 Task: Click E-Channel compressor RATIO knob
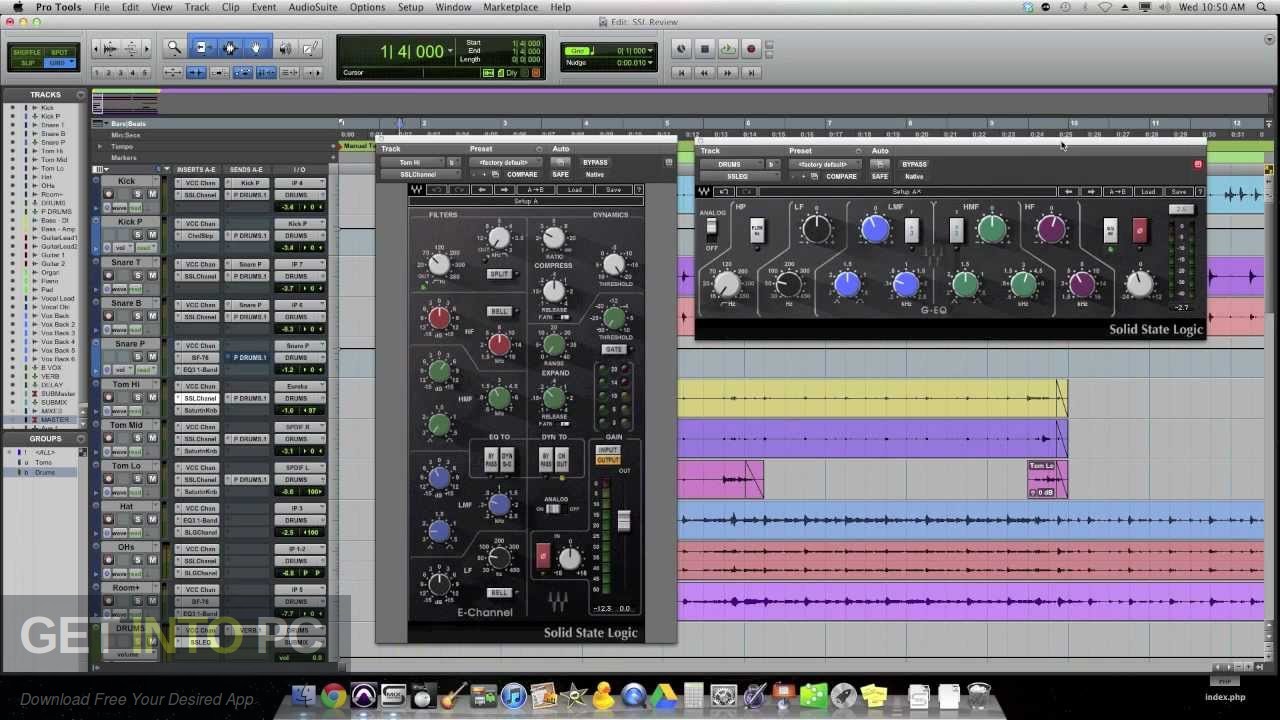coord(552,237)
